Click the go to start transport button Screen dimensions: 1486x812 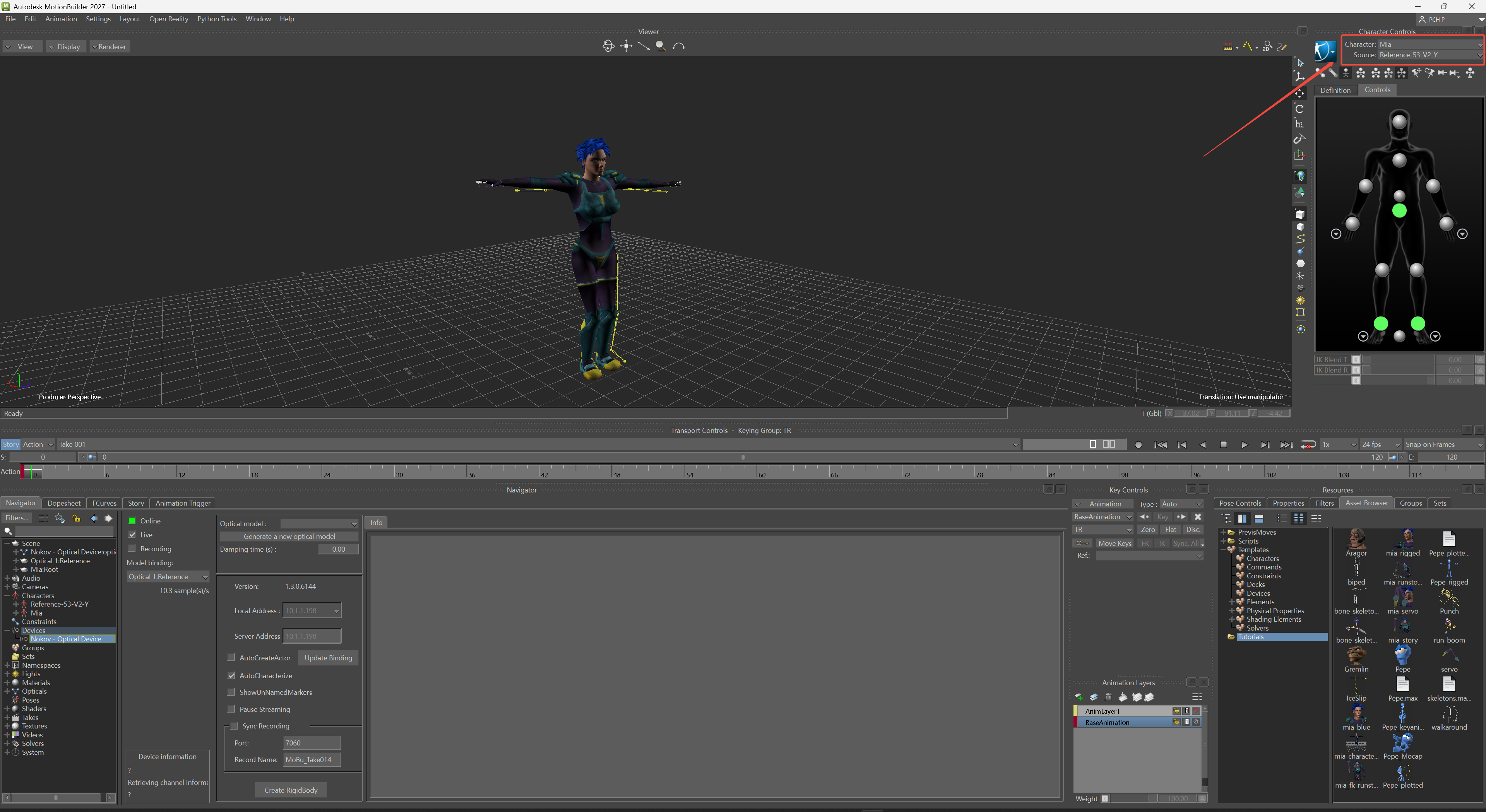point(1160,444)
